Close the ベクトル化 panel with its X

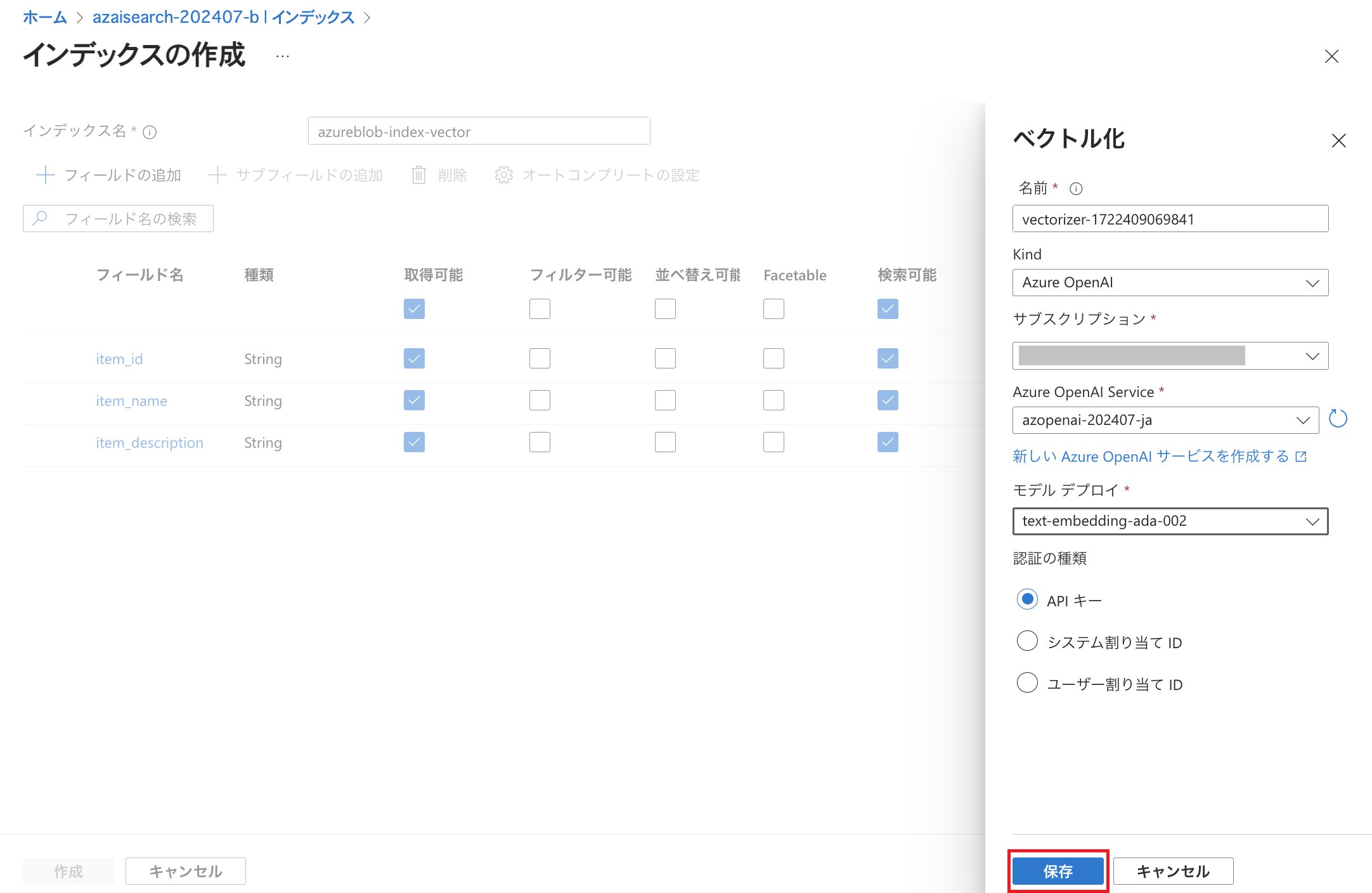tap(1338, 140)
